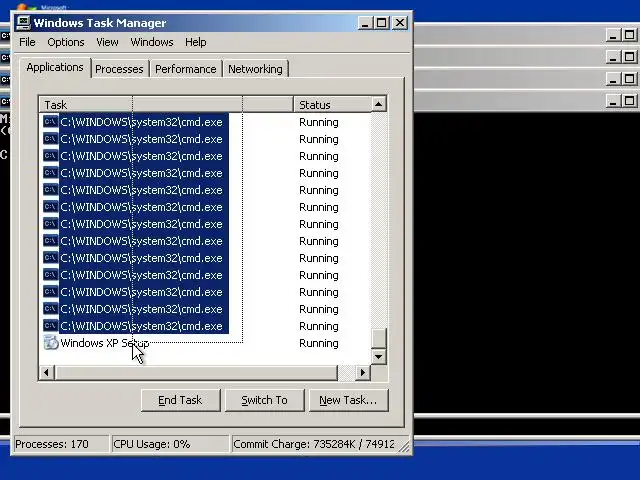Viewport: 640px width, 480px height.
Task: Click the CPU Usage: 0% status entry
Action: pyautogui.click(x=170, y=444)
